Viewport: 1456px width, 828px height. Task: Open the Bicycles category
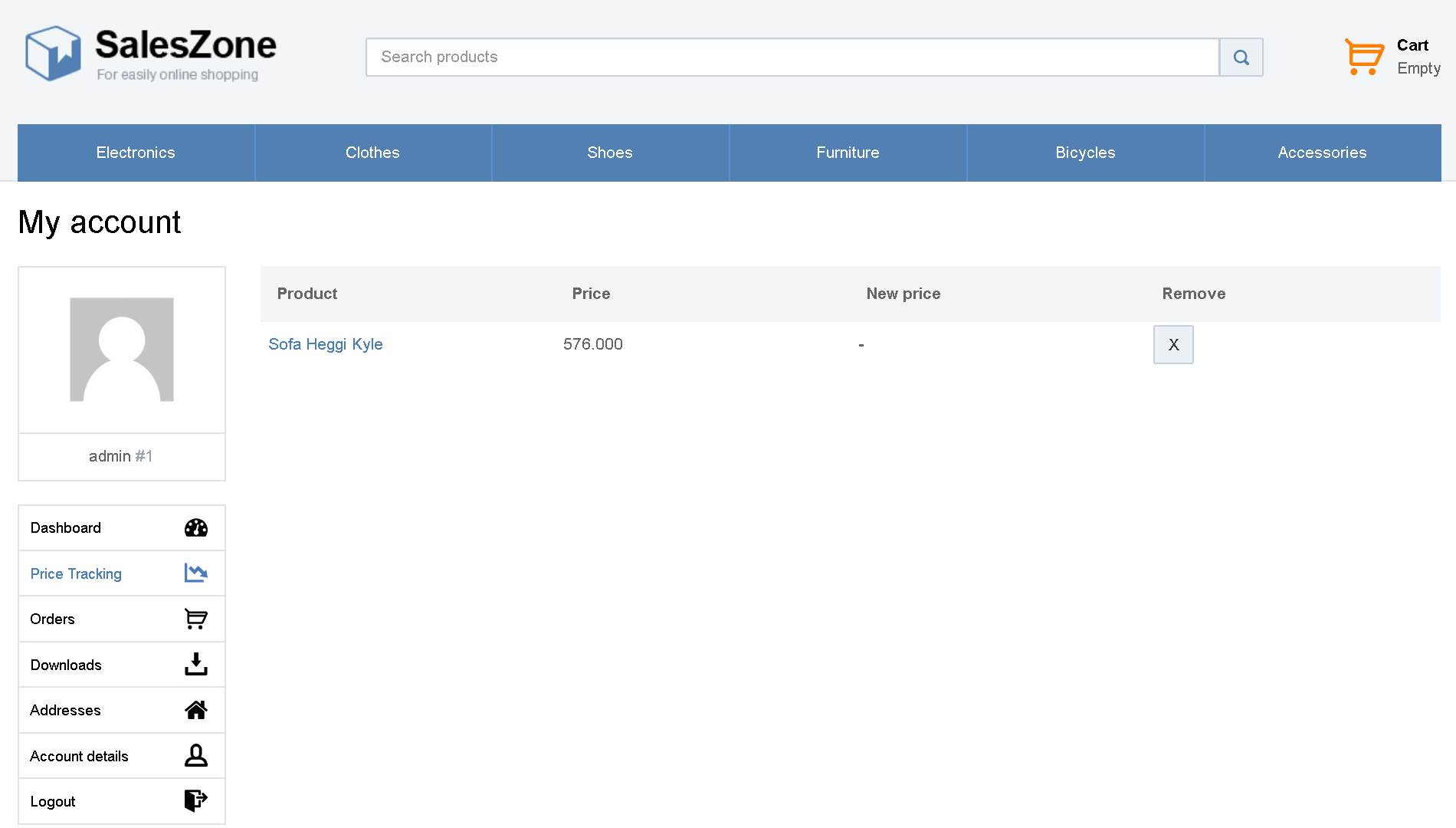click(x=1085, y=153)
